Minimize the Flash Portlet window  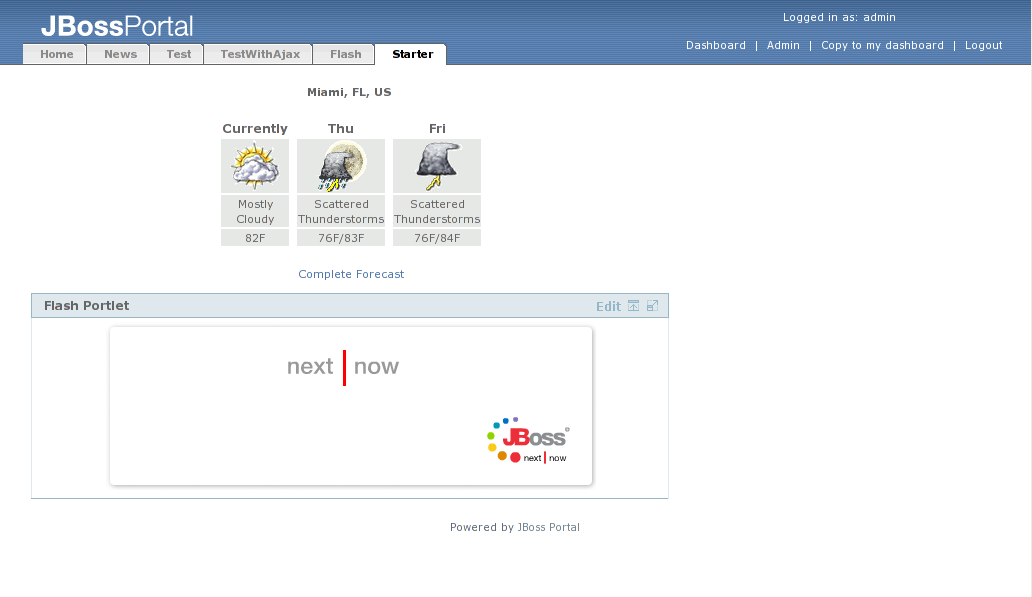coord(633,306)
